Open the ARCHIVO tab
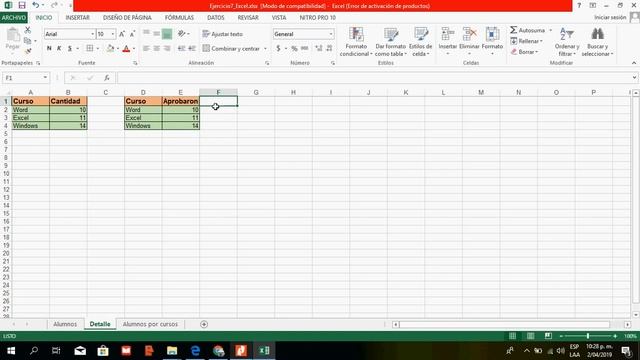 (13, 18)
